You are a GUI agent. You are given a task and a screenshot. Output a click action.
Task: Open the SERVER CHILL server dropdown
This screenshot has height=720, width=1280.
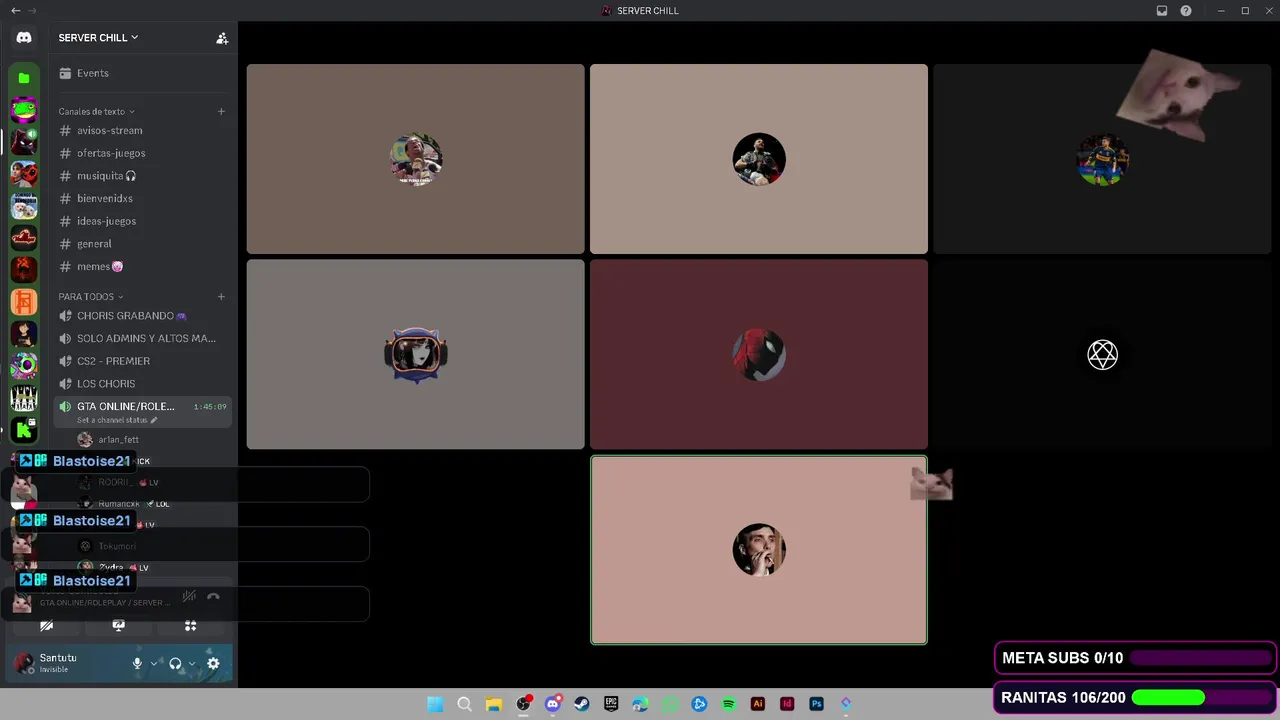coord(98,38)
